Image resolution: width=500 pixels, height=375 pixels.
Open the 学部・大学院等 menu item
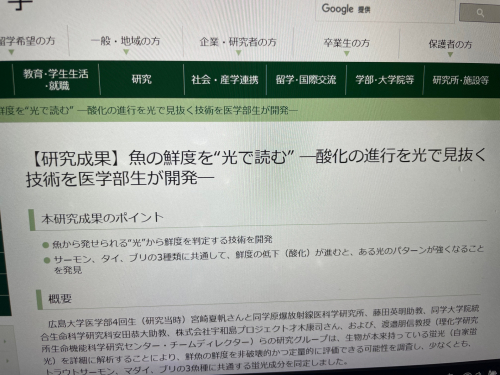coord(385,80)
